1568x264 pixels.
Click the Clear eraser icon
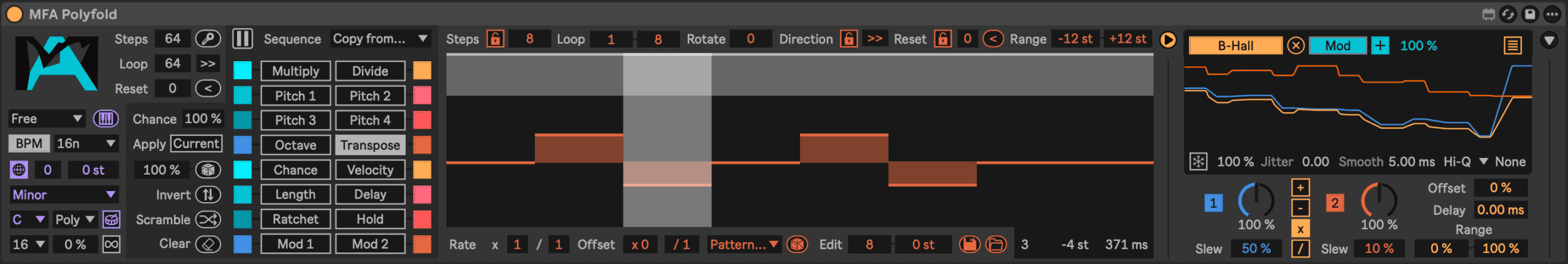pos(208,244)
